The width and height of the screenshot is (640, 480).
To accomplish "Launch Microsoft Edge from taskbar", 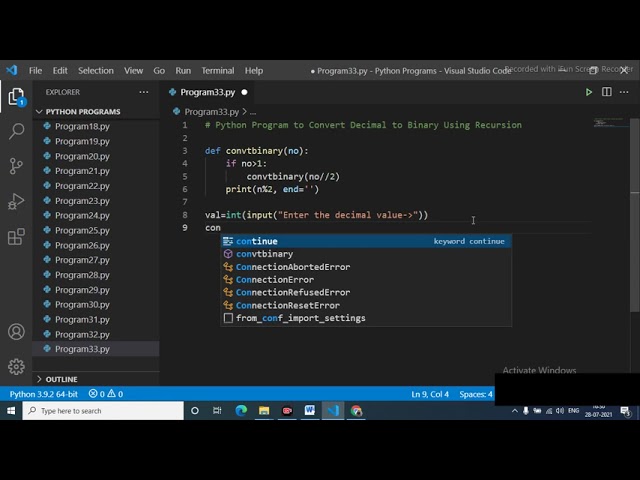I will point(241,411).
